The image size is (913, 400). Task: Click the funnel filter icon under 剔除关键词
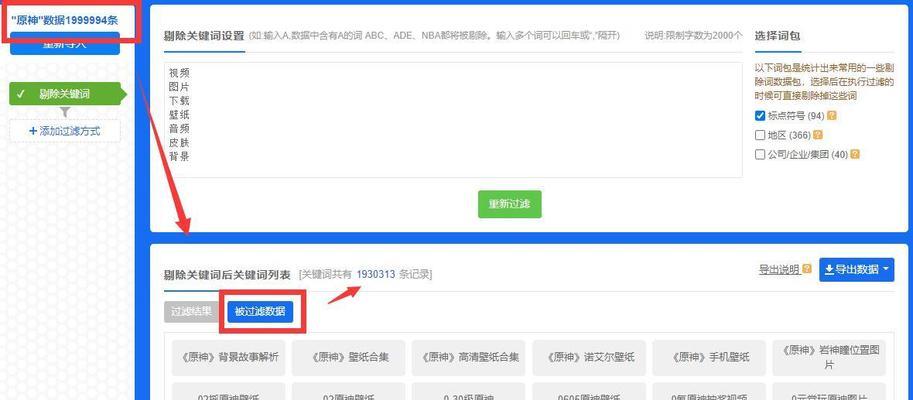[65, 112]
